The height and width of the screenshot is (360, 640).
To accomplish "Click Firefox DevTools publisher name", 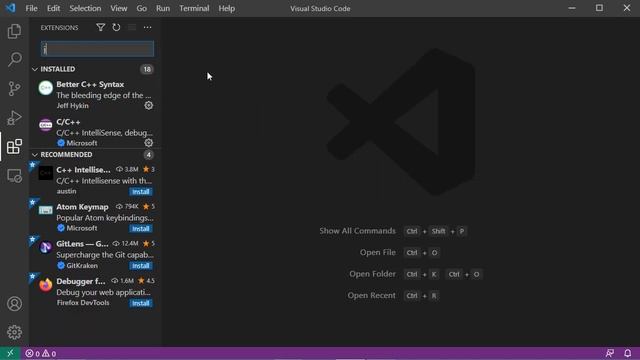I will click(83, 303).
